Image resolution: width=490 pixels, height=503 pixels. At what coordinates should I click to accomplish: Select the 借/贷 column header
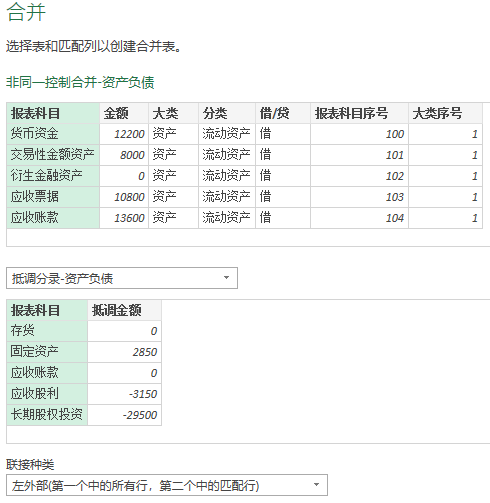[283, 113]
